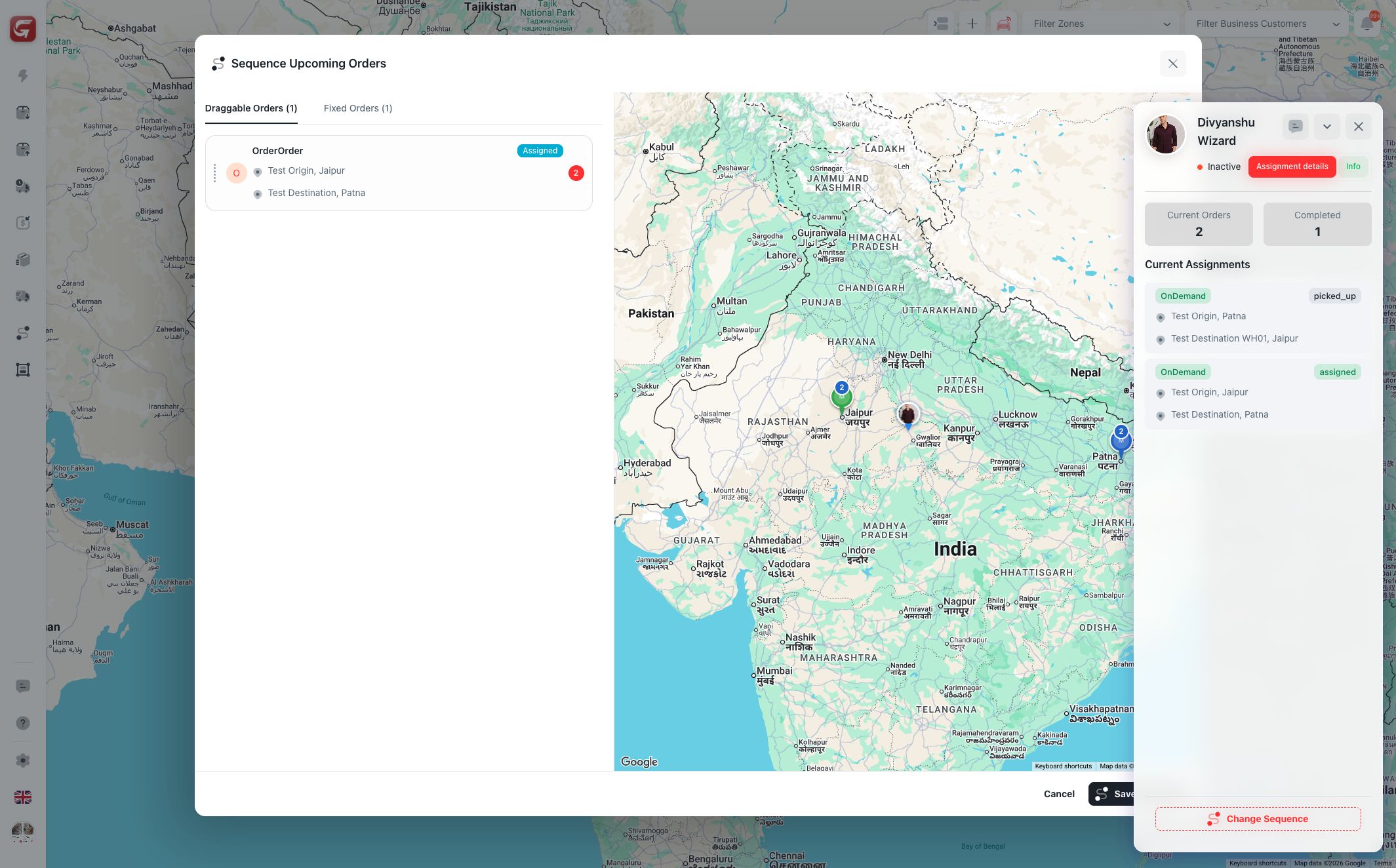Click Keyboard shortcuts on the dialog map
Viewport: 1396px width, 868px height.
click(x=1064, y=766)
